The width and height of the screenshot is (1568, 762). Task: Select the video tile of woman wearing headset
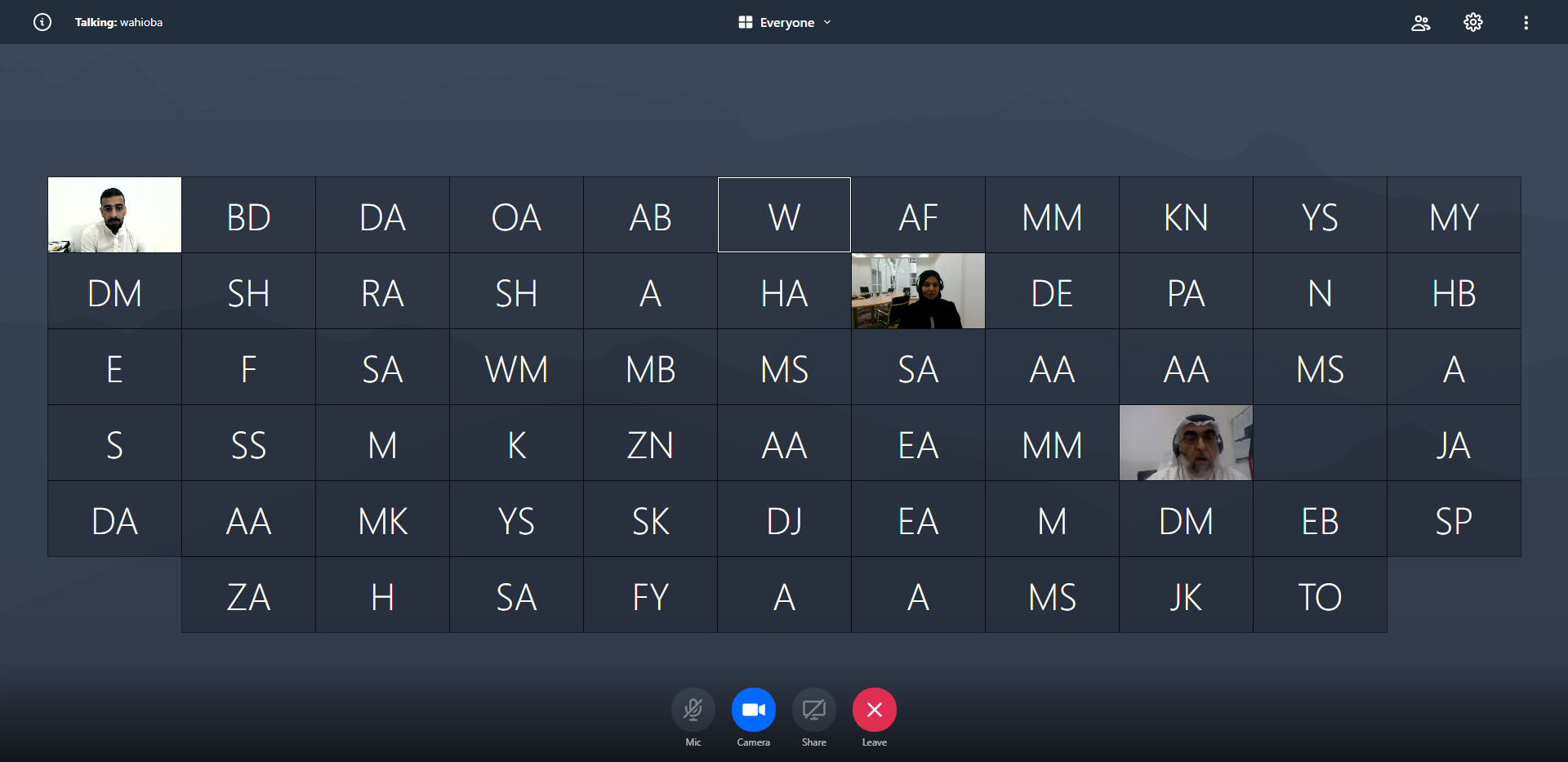[918, 291]
